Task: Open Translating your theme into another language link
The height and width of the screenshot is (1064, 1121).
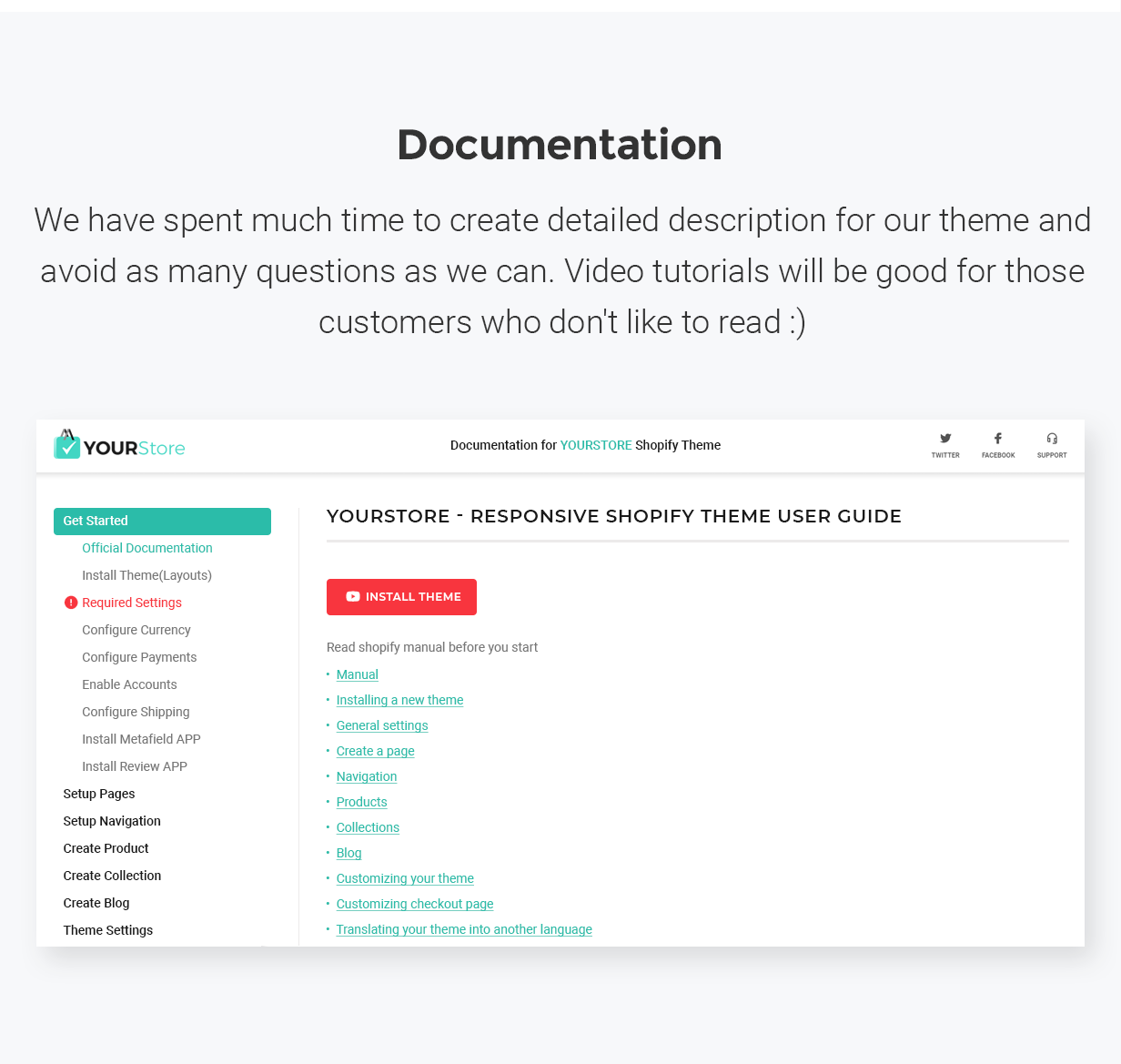Action: [x=464, y=929]
